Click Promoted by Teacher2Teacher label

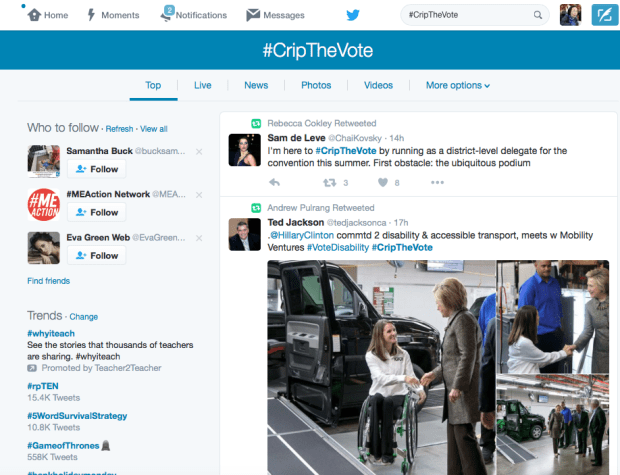pyautogui.click(x=101, y=368)
